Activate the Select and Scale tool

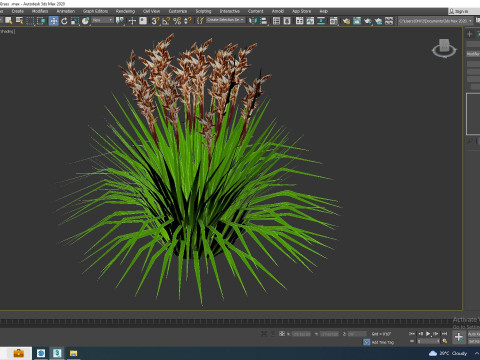tap(75, 21)
